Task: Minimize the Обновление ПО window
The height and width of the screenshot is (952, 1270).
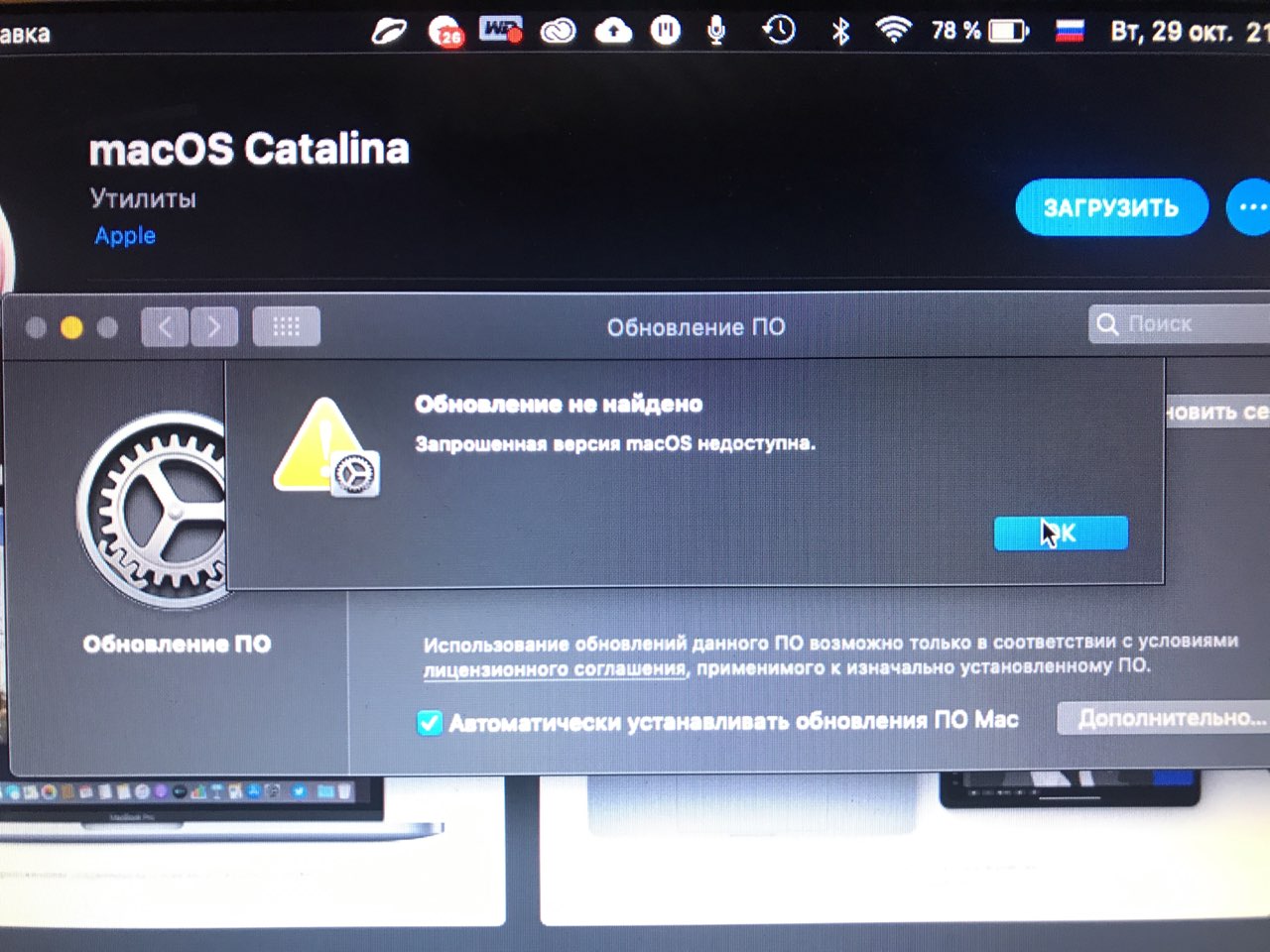Action: tap(71, 327)
